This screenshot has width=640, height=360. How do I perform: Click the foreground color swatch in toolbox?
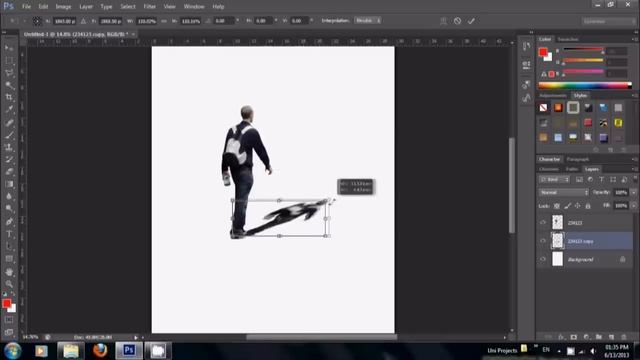coord(7,303)
